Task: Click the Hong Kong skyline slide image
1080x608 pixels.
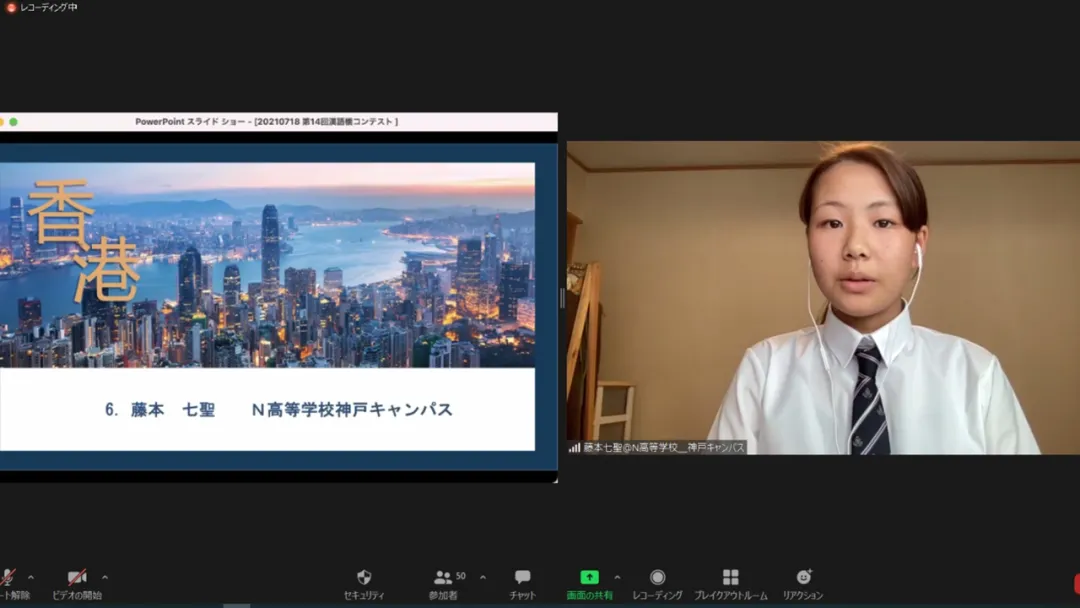Action: point(267,265)
